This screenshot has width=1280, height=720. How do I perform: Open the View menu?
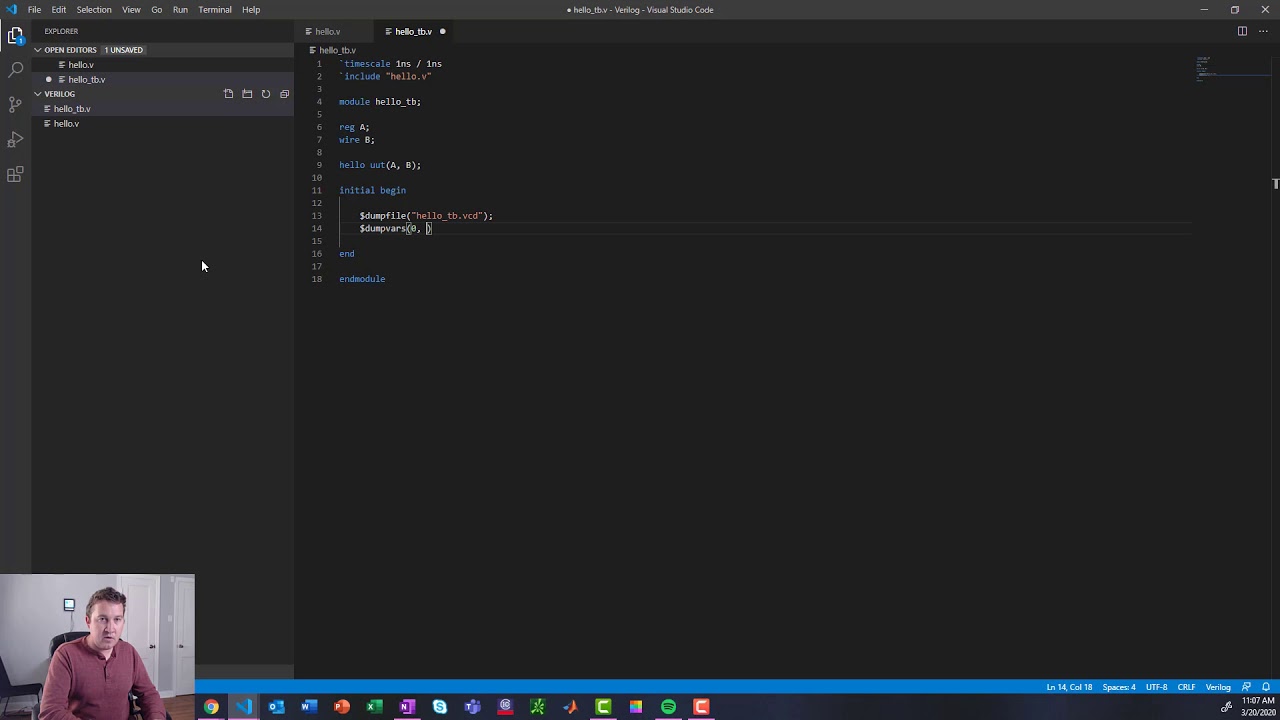pos(131,10)
